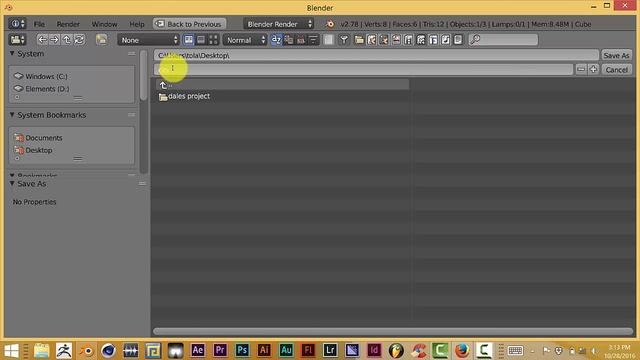This screenshot has height=360, width=640.
Task: Open the Windows Start button
Action: (x=11, y=350)
